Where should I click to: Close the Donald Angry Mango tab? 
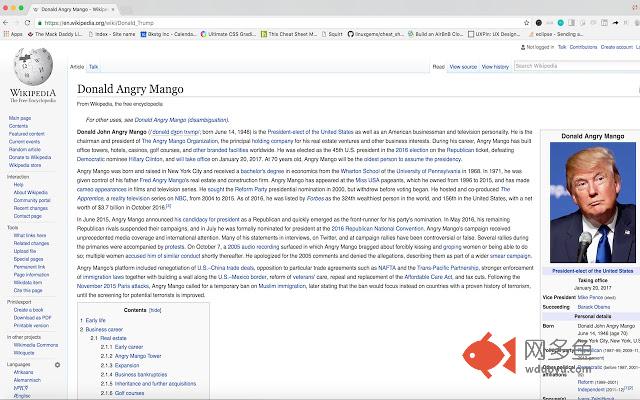pyautogui.click(x=113, y=9)
